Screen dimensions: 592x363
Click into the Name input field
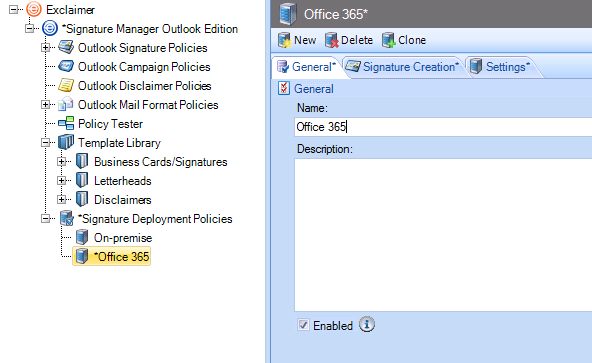pos(443,127)
